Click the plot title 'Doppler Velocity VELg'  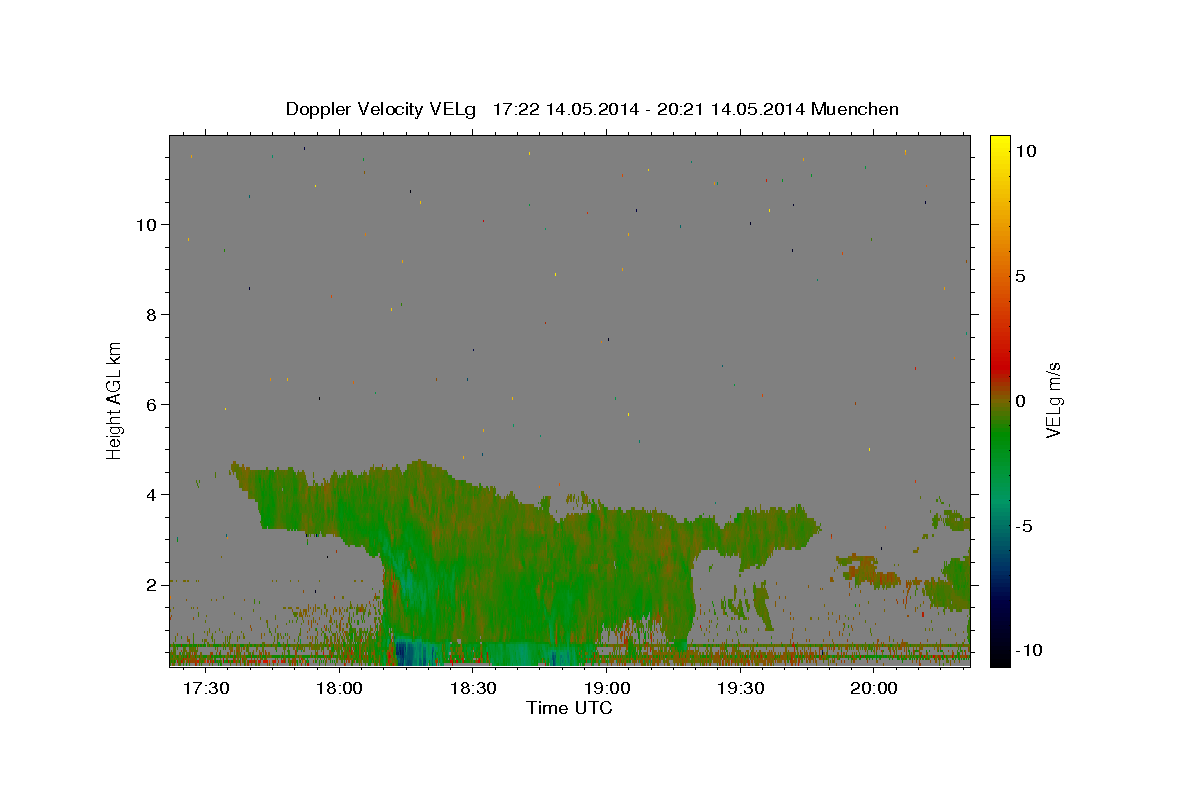[383, 109]
